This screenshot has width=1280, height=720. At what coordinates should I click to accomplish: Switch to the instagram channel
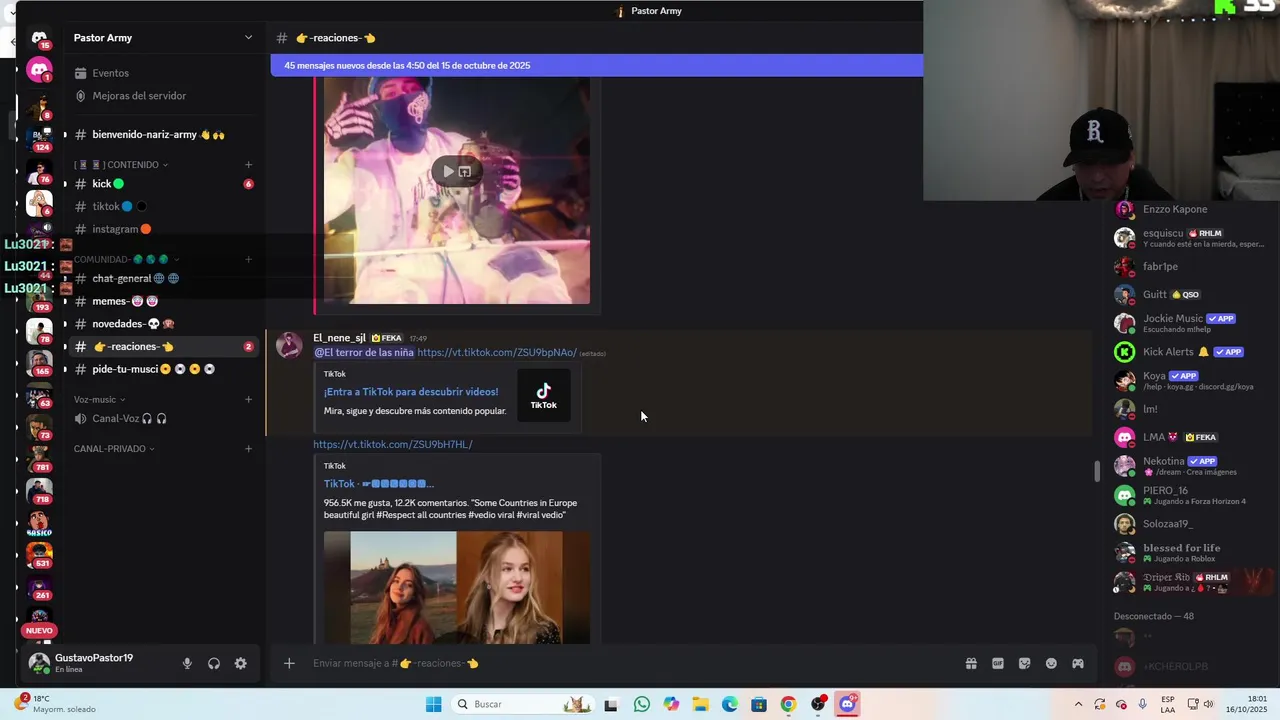164,229
